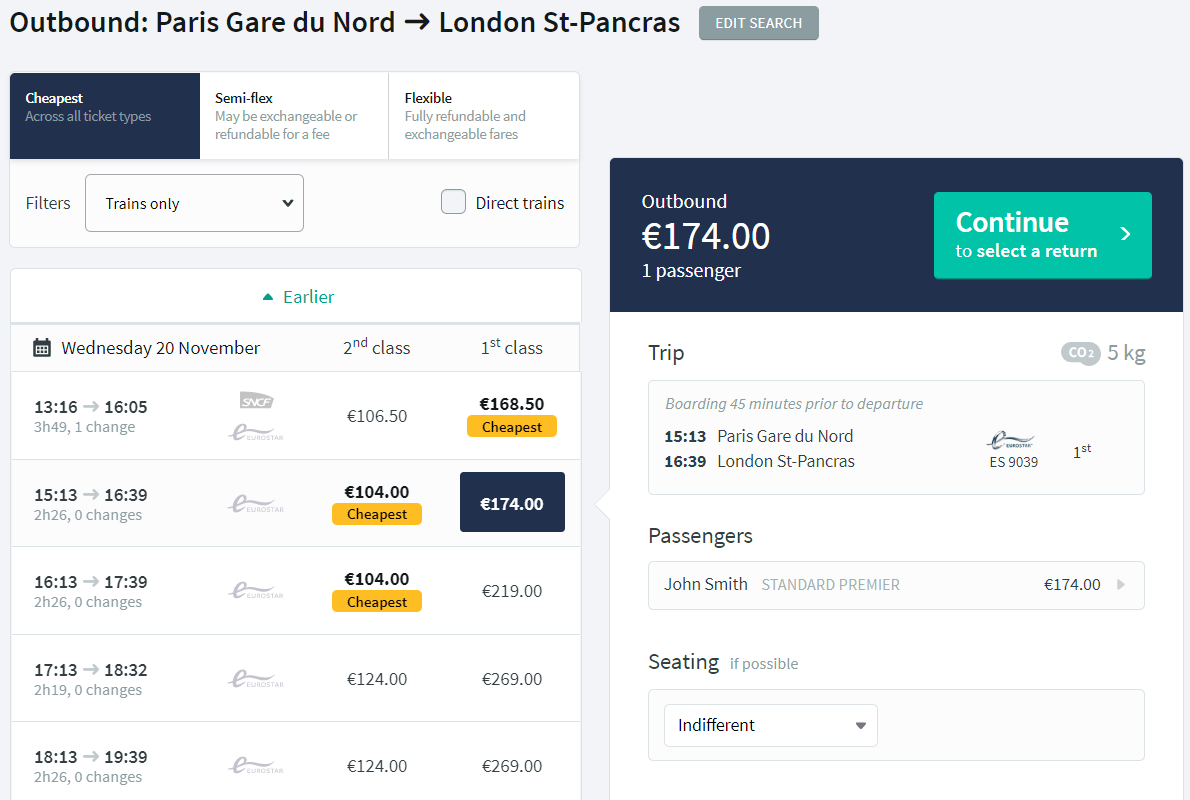Enable the Direct trains checkbox
Image resolution: width=1190 pixels, height=800 pixels.
pyautogui.click(x=454, y=203)
